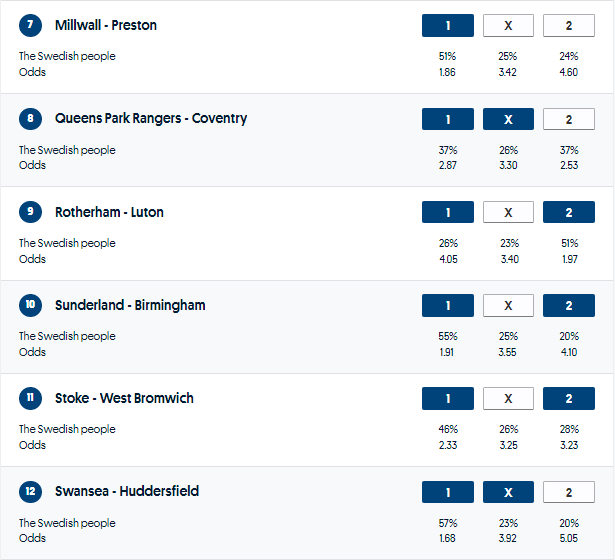Toggle home win for Stoke - West Bromwich
This screenshot has height=560, width=615.
point(447,399)
